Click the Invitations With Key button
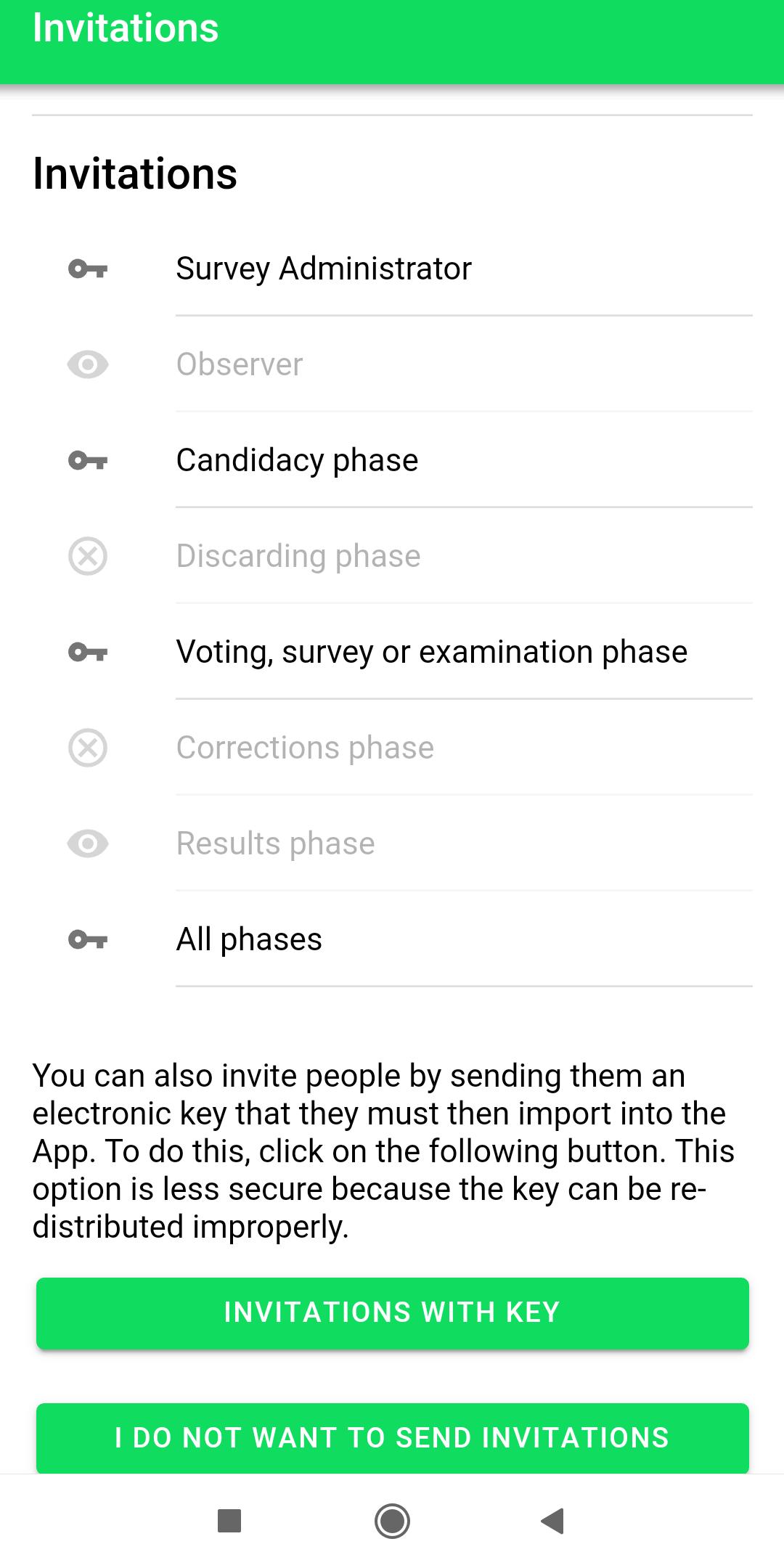Screen dimensions: 784x1568 pos(392,1312)
